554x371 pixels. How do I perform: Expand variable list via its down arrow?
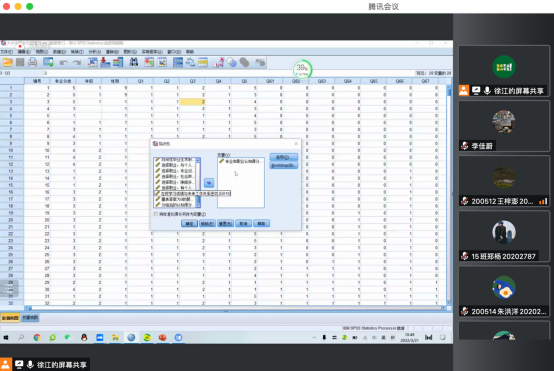198,205
